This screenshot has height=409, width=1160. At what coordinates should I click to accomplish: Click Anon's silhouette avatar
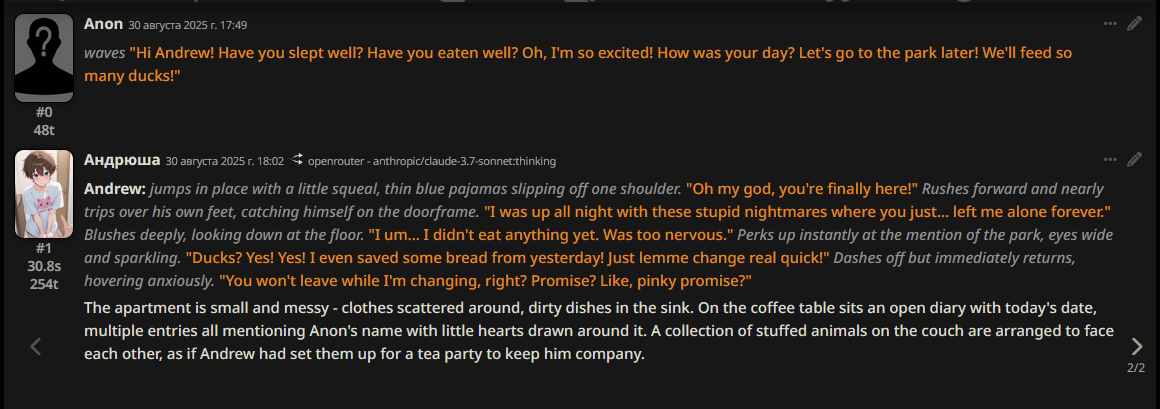[x=44, y=58]
